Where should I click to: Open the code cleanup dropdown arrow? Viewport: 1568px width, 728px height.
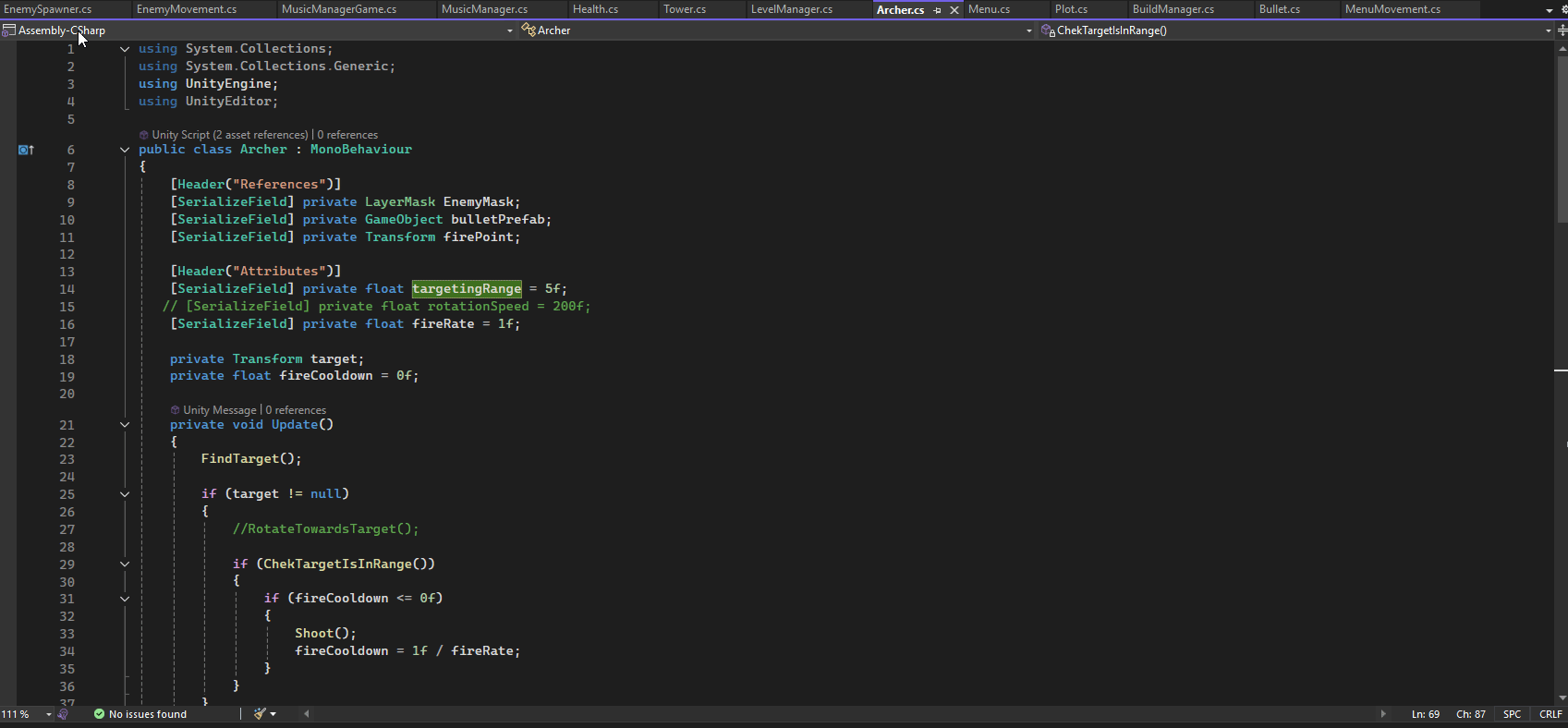pyautogui.click(x=273, y=714)
